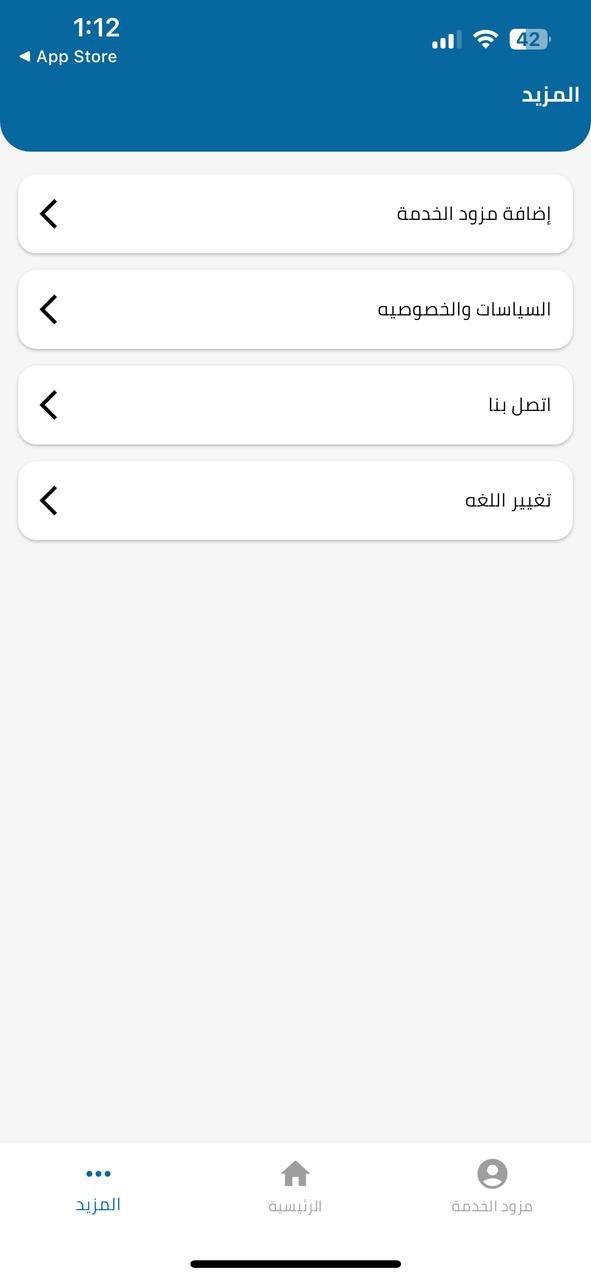The height and width of the screenshot is (1280, 591).
Task: Tap the service provider profile icon
Action: point(492,1173)
